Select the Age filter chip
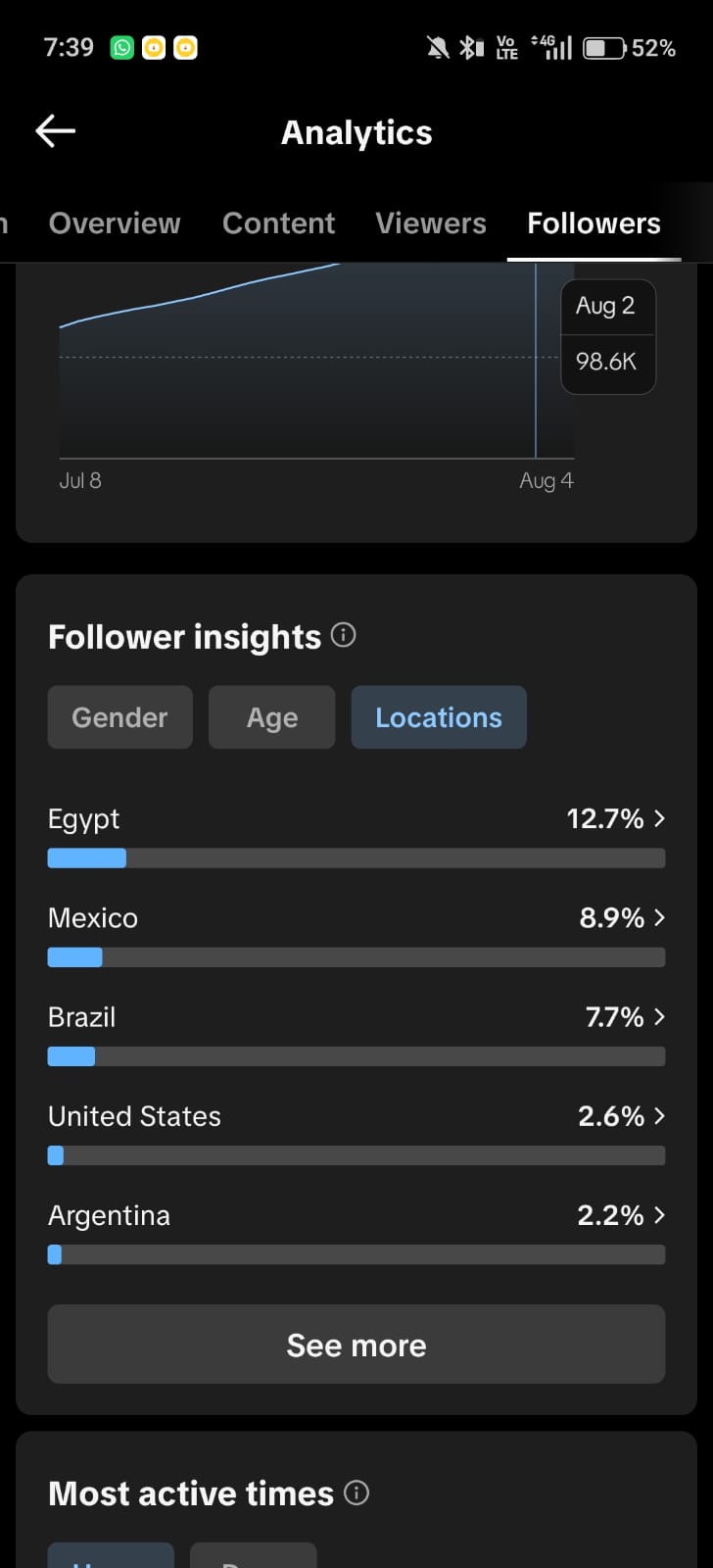Screen dimensions: 713x1568 (x=272, y=717)
